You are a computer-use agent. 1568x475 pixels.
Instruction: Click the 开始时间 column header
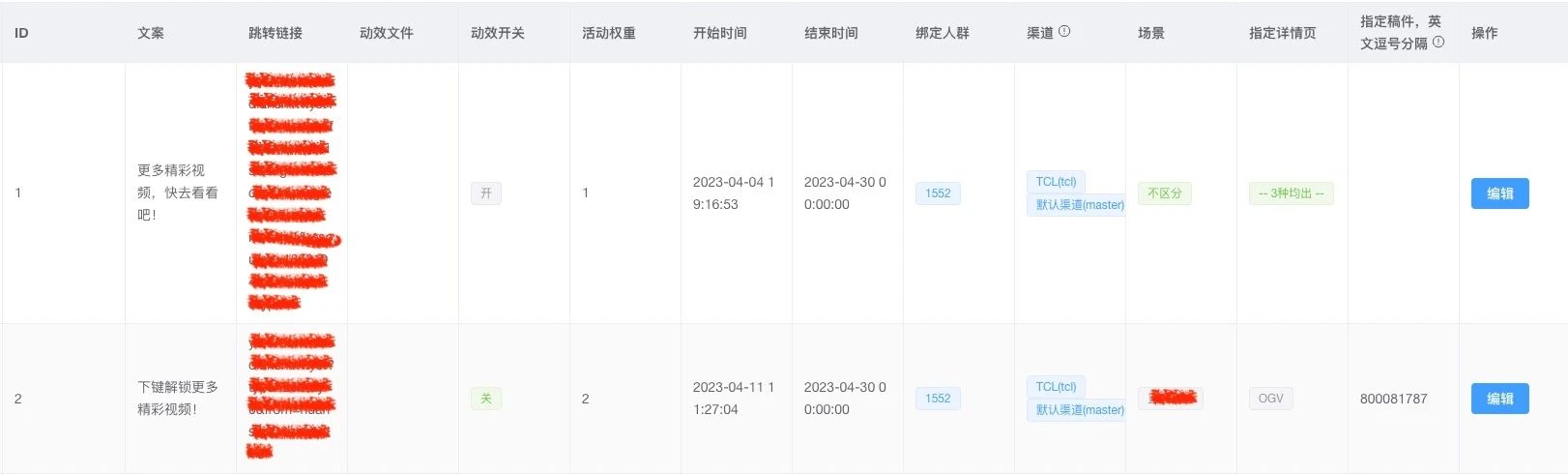719,33
